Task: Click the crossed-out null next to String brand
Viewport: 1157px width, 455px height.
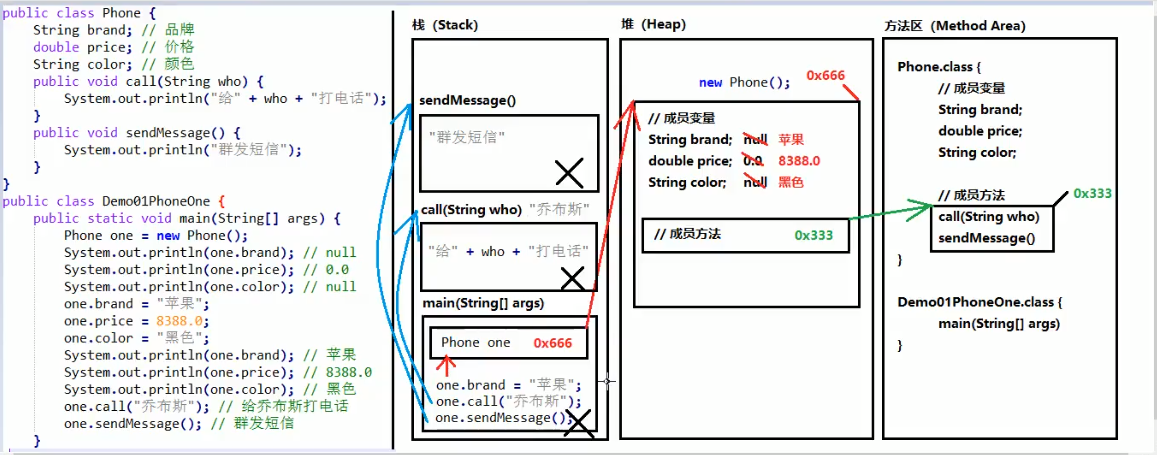Action: pos(756,139)
